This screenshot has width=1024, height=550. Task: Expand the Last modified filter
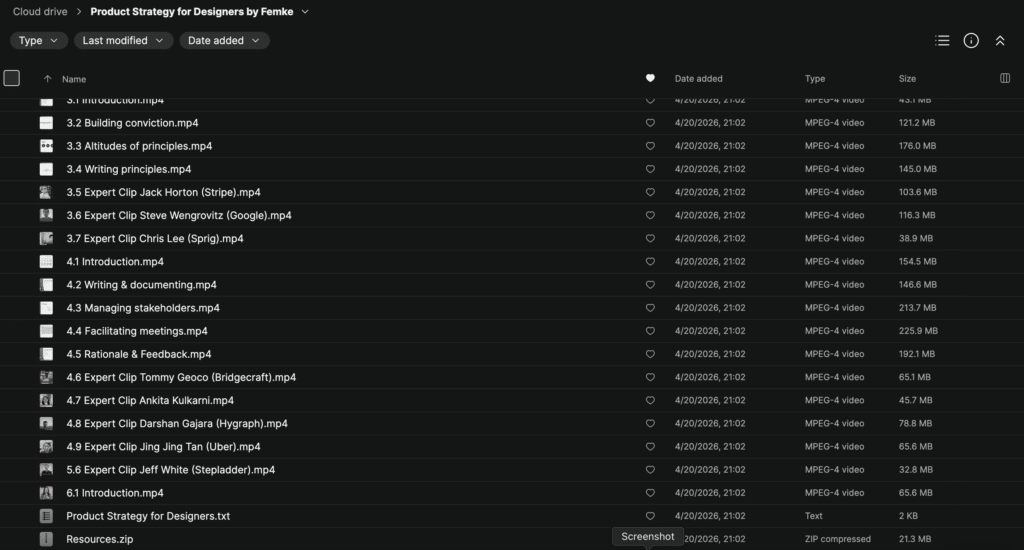pos(123,41)
